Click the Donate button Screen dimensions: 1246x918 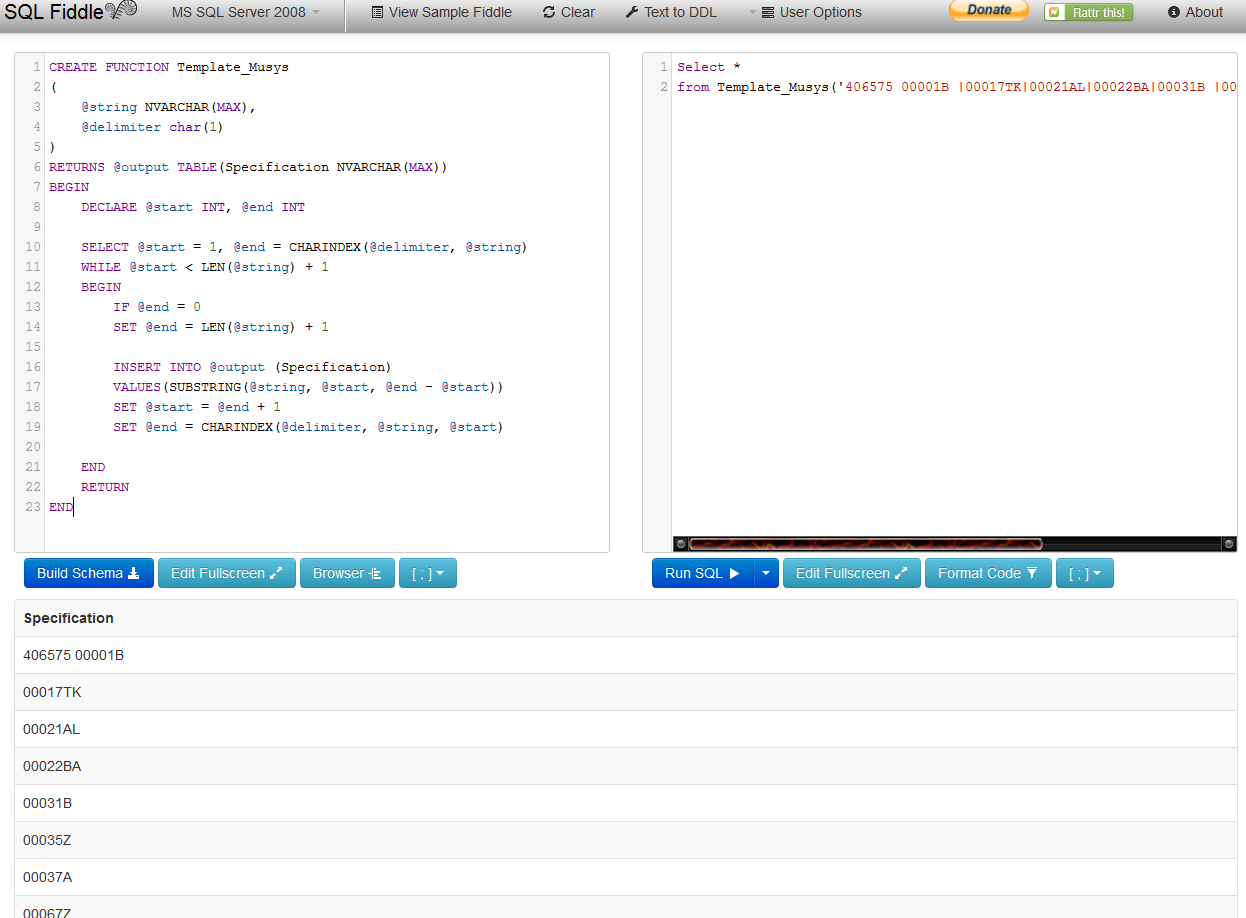(x=988, y=10)
